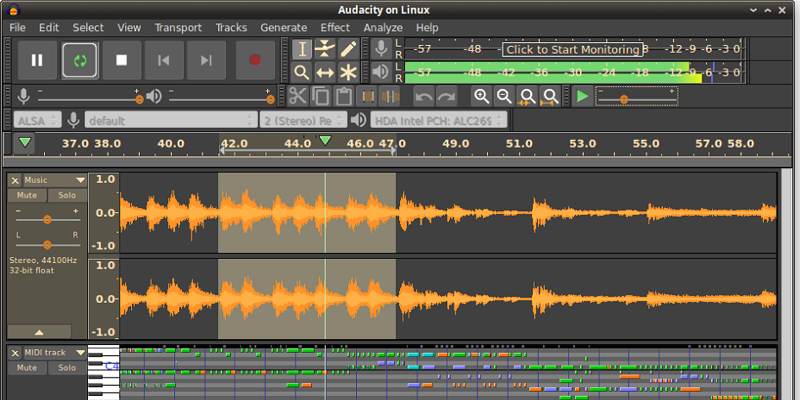Select the Envelope tool
Image resolution: width=800 pixels, height=400 pixels.
[325, 49]
